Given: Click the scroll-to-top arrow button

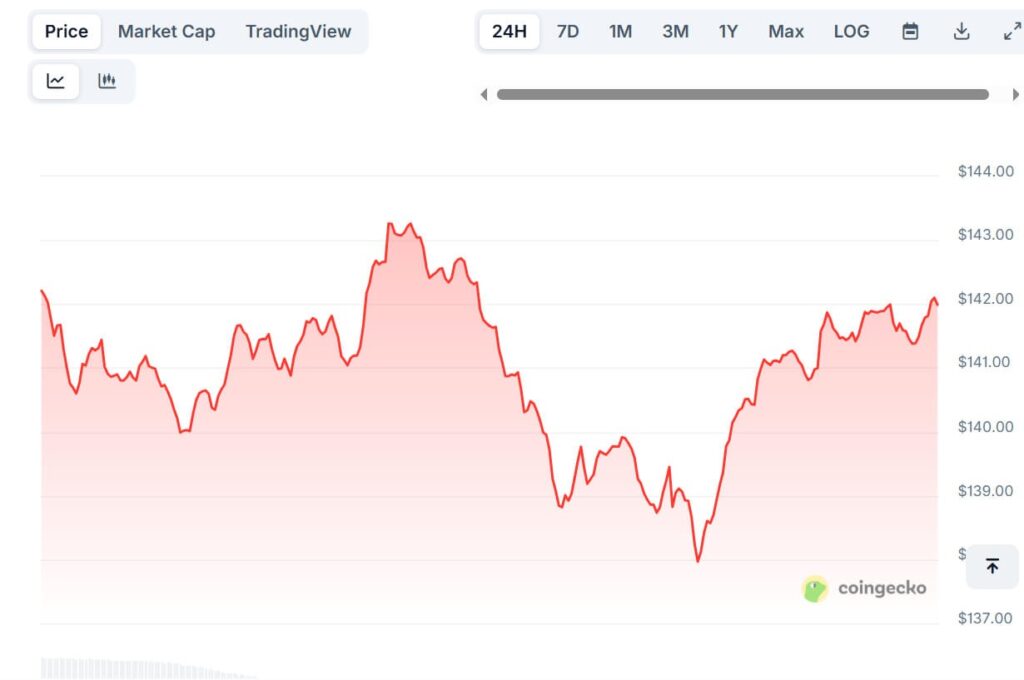Looking at the screenshot, I should [x=992, y=567].
